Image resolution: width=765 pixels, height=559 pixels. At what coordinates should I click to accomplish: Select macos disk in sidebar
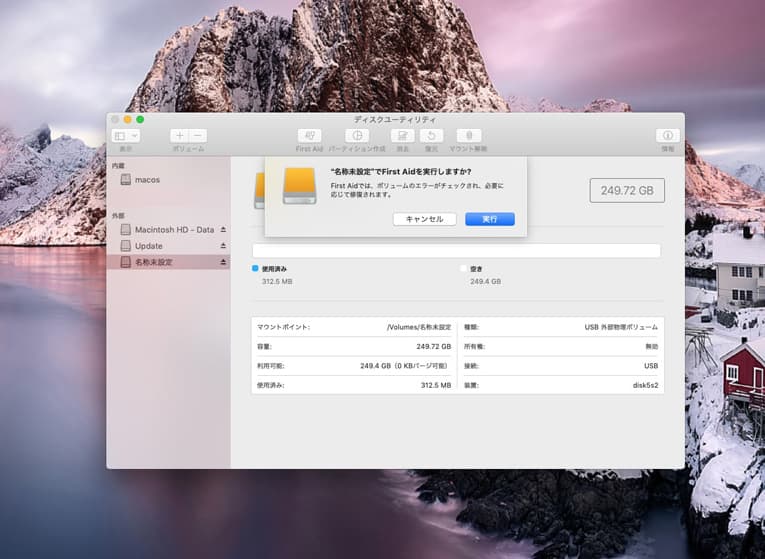click(147, 180)
